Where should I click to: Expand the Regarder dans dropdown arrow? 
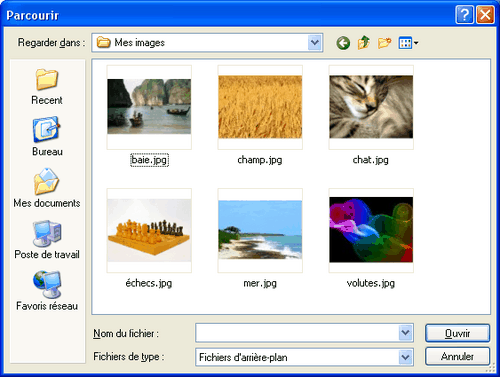coord(315,43)
